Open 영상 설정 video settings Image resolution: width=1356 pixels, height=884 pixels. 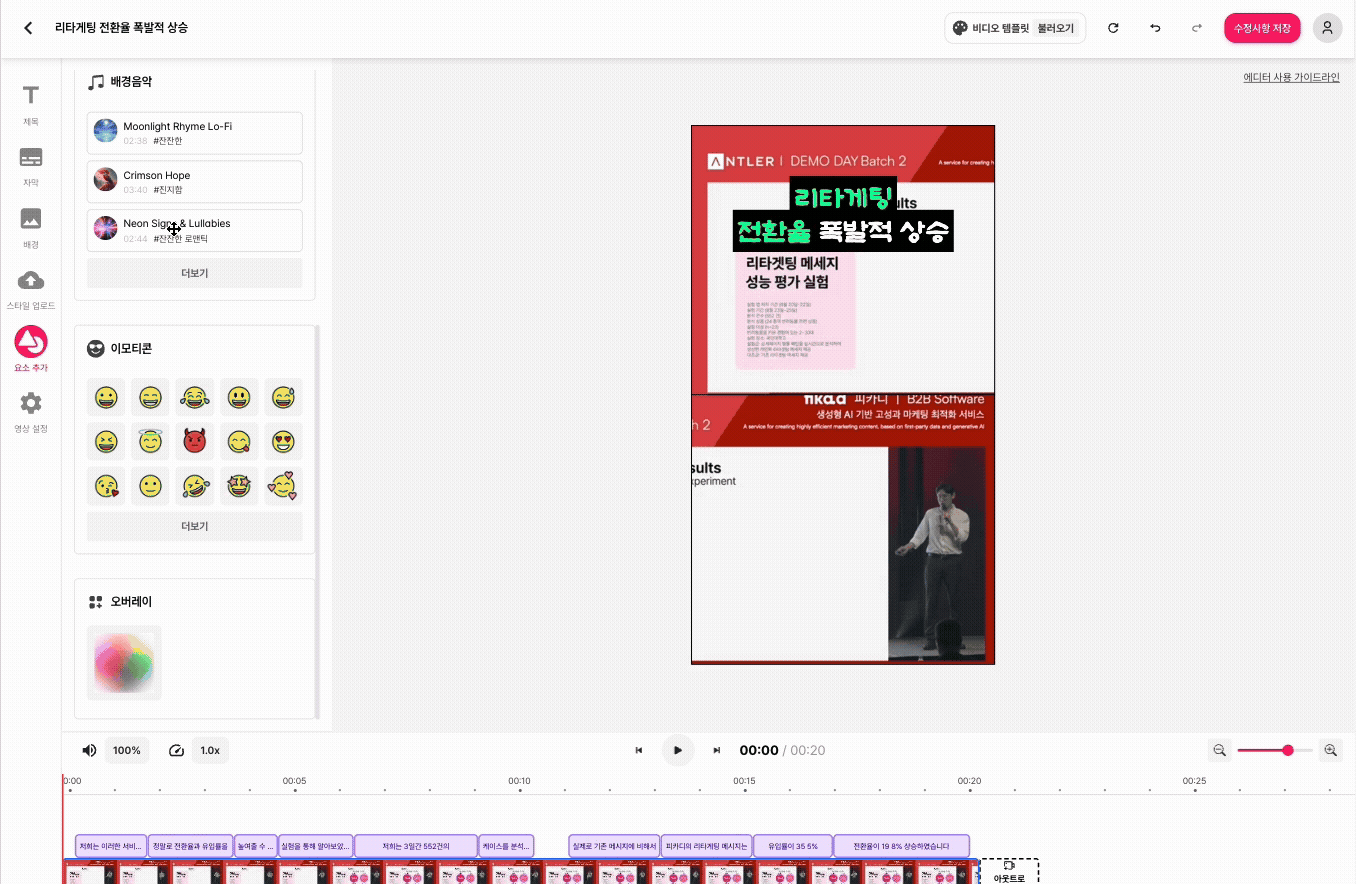[31, 412]
